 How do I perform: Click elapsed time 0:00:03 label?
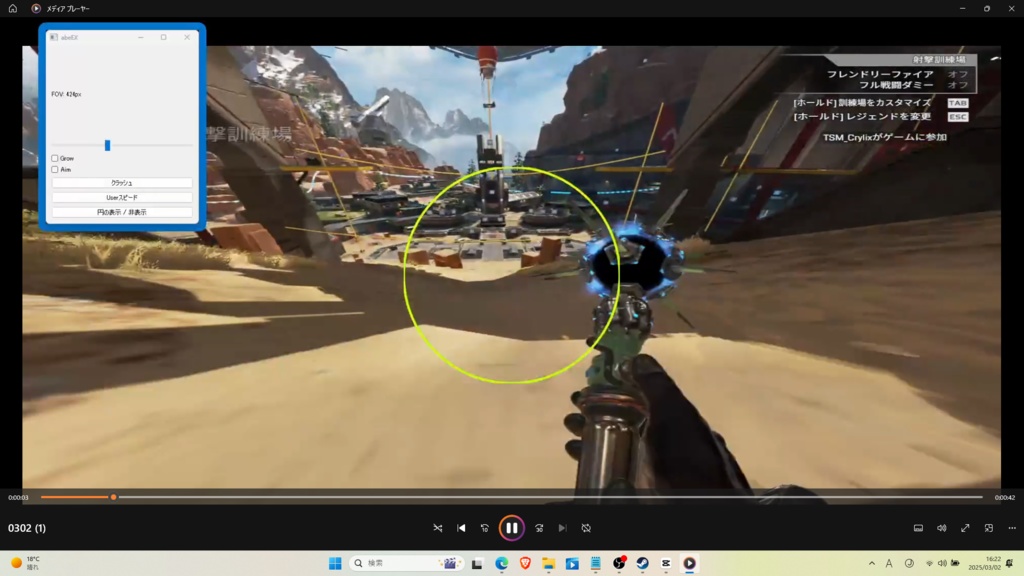tap(18, 498)
